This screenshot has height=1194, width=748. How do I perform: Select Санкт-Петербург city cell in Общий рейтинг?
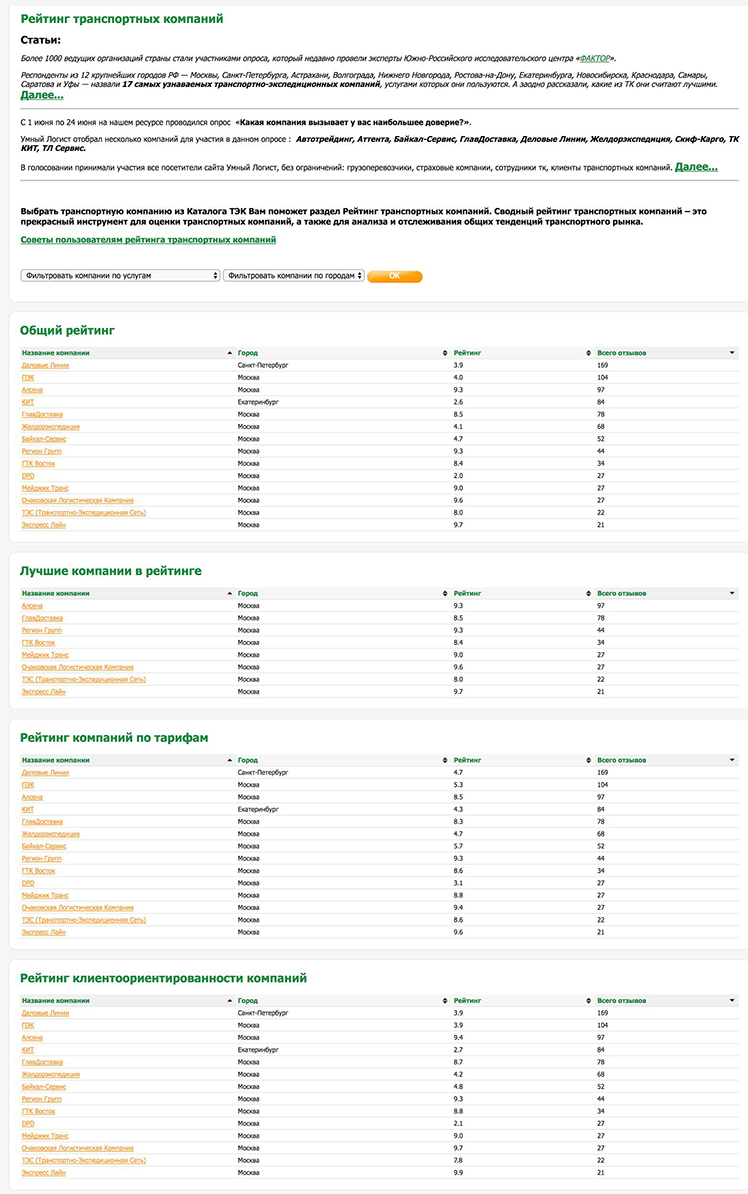tap(263, 366)
